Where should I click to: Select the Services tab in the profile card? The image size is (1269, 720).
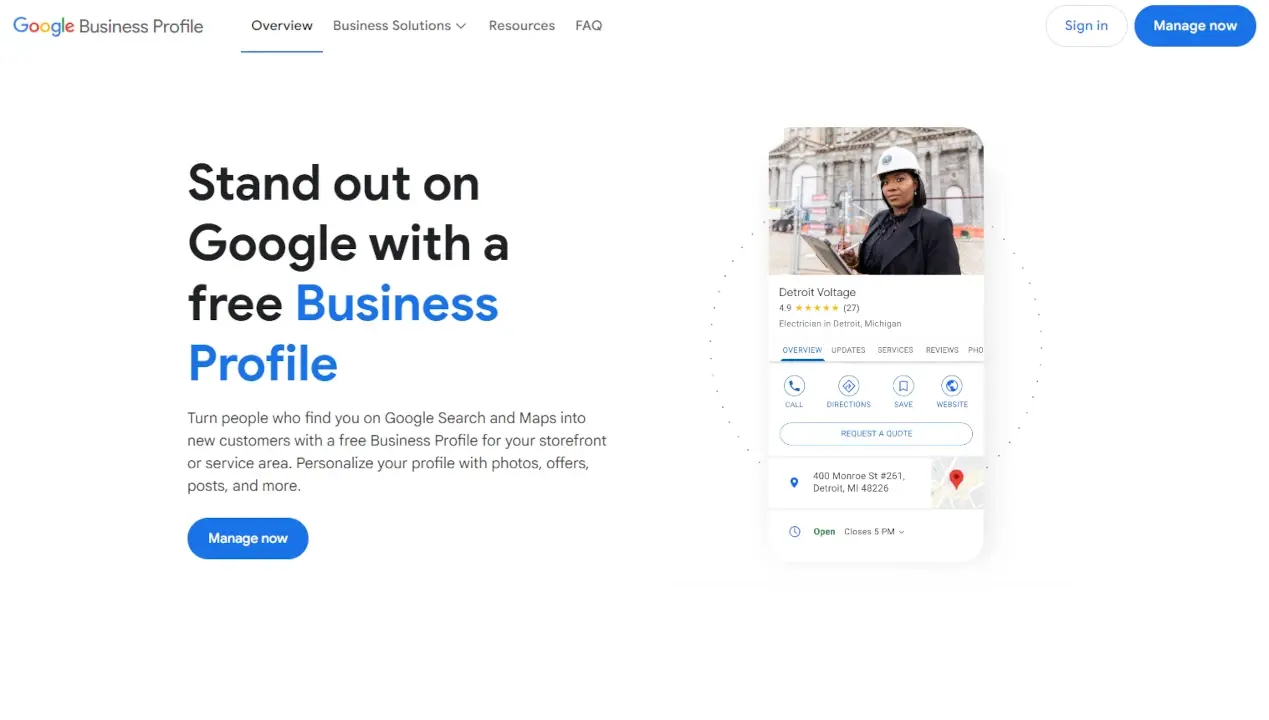895,350
